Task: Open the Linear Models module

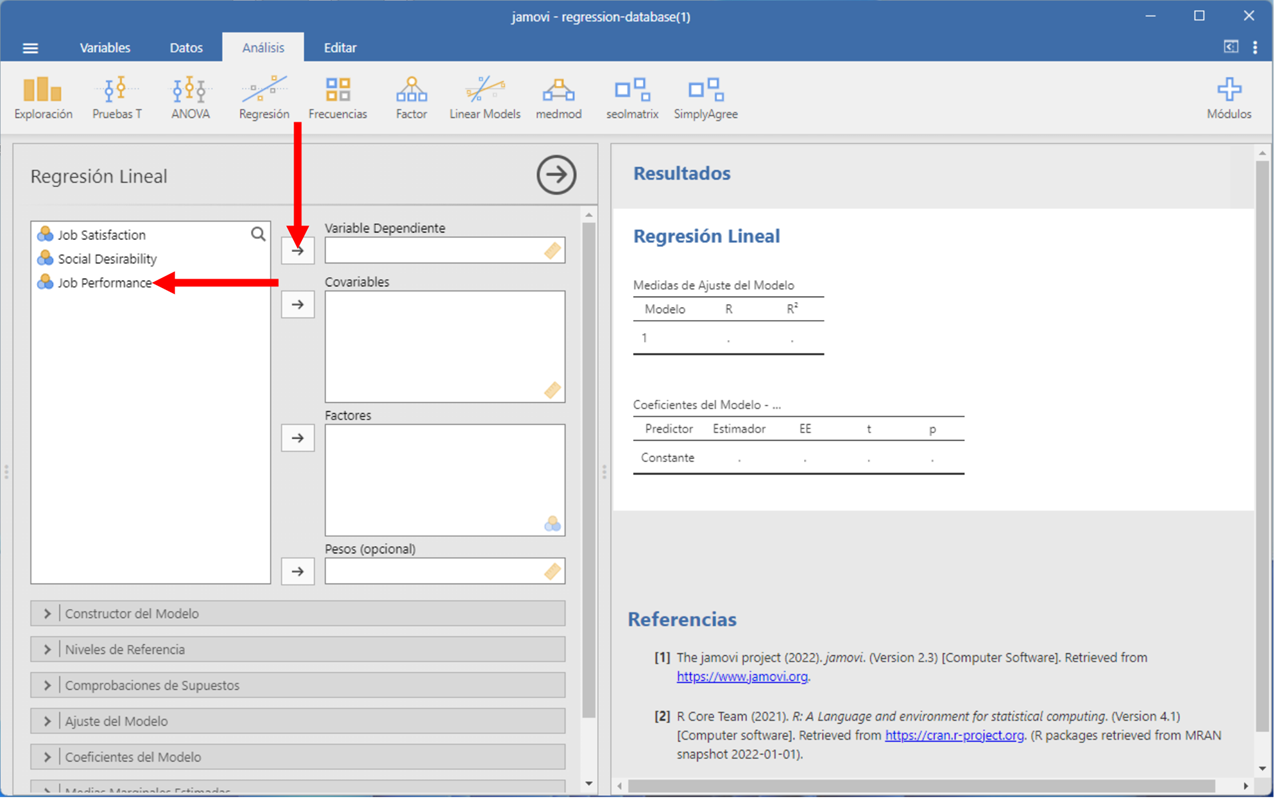Action: (485, 98)
